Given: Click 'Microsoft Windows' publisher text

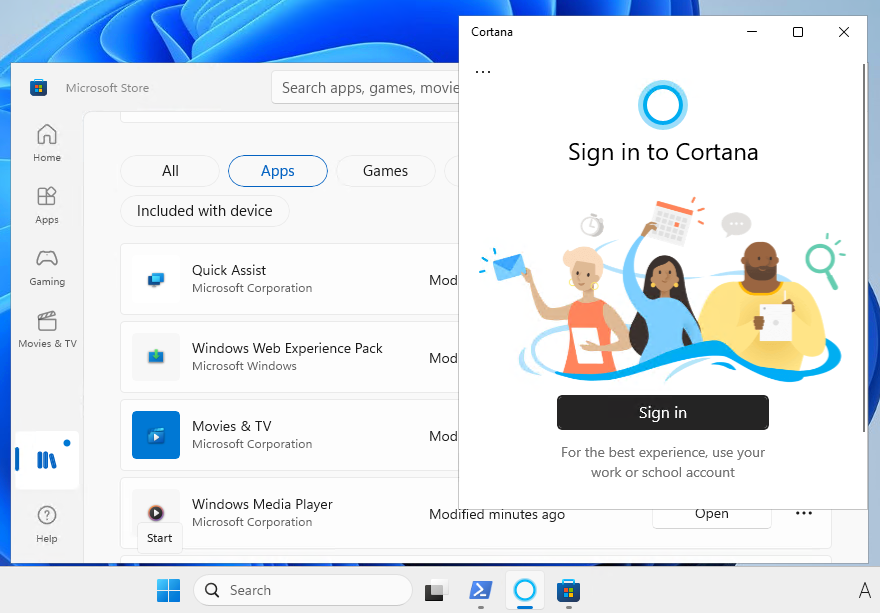Looking at the screenshot, I should pyautogui.click(x=244, y=366).
